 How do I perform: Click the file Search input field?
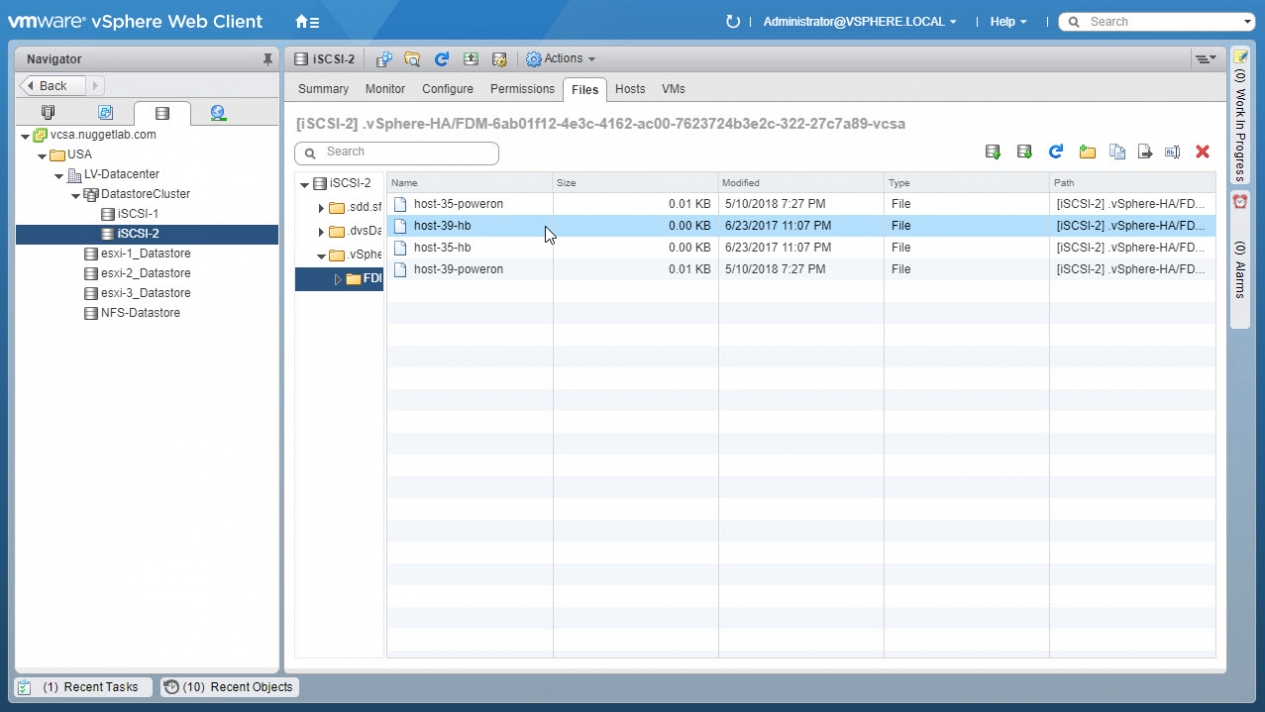coord(397,152)
